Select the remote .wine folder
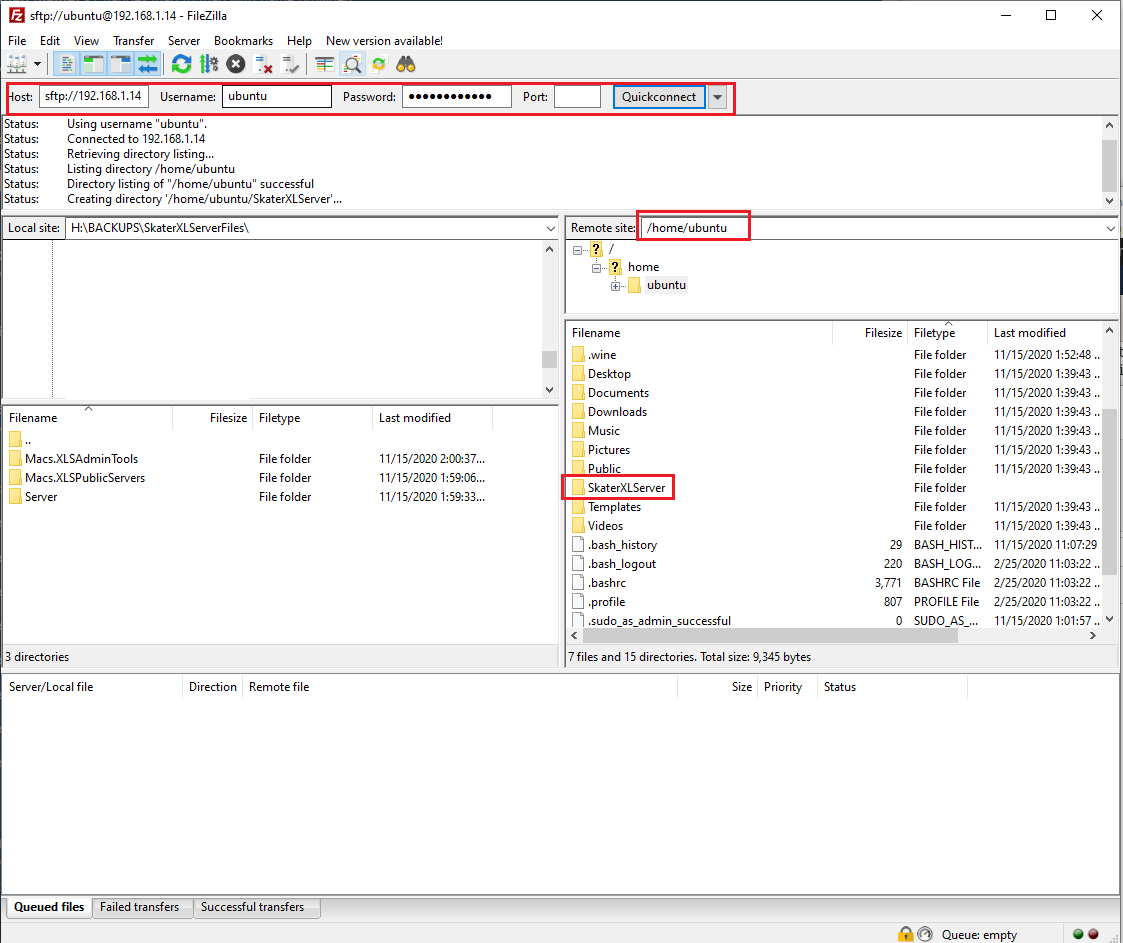This screenshot has width=1123, height=943. pyautogui.click(x=602, y=355)
